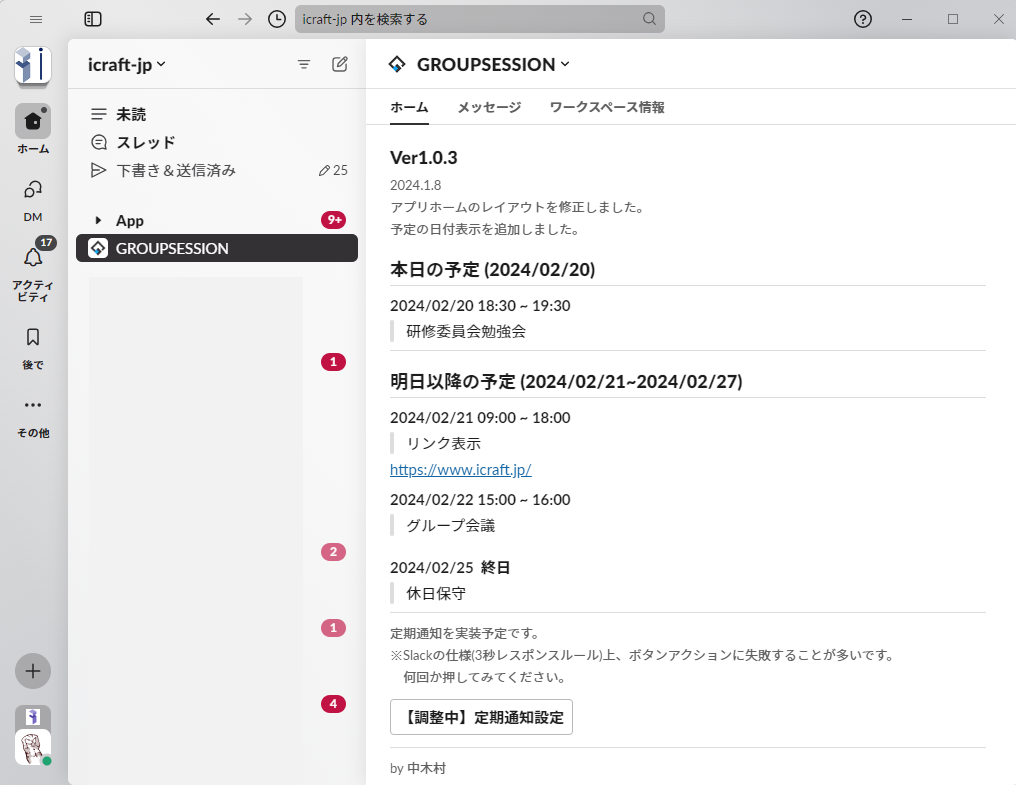Open the sidebar filter icon
The image size is (1016, 785).
click(303, 64)
